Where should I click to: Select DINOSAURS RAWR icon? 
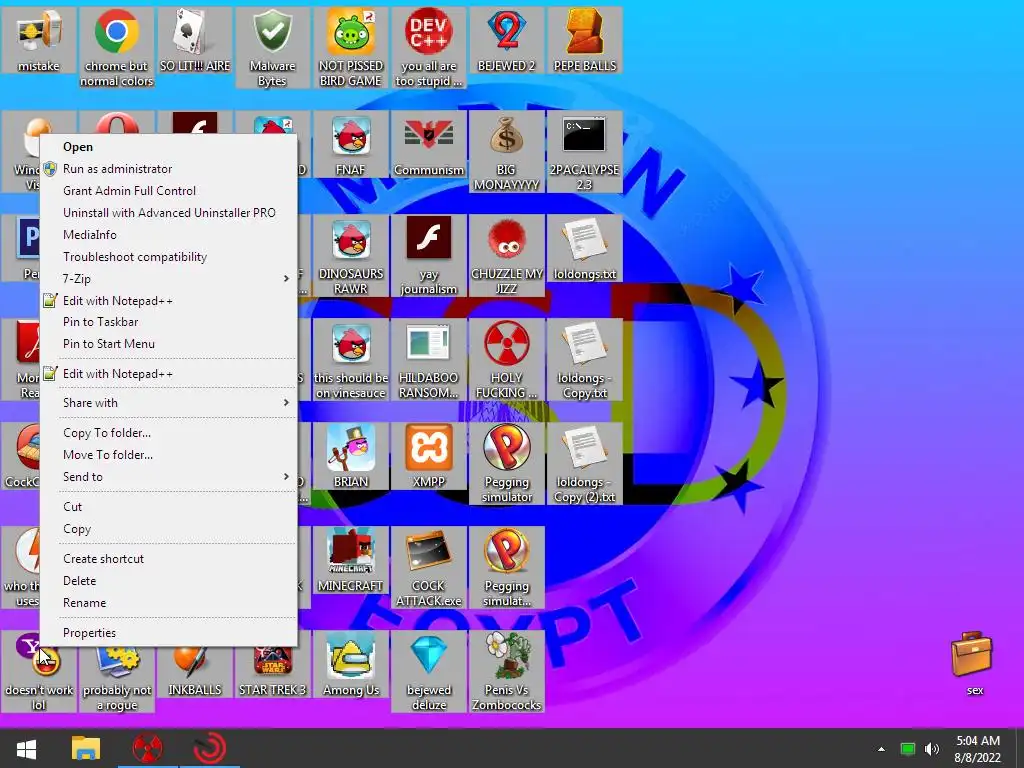click(x=351, y=255)
